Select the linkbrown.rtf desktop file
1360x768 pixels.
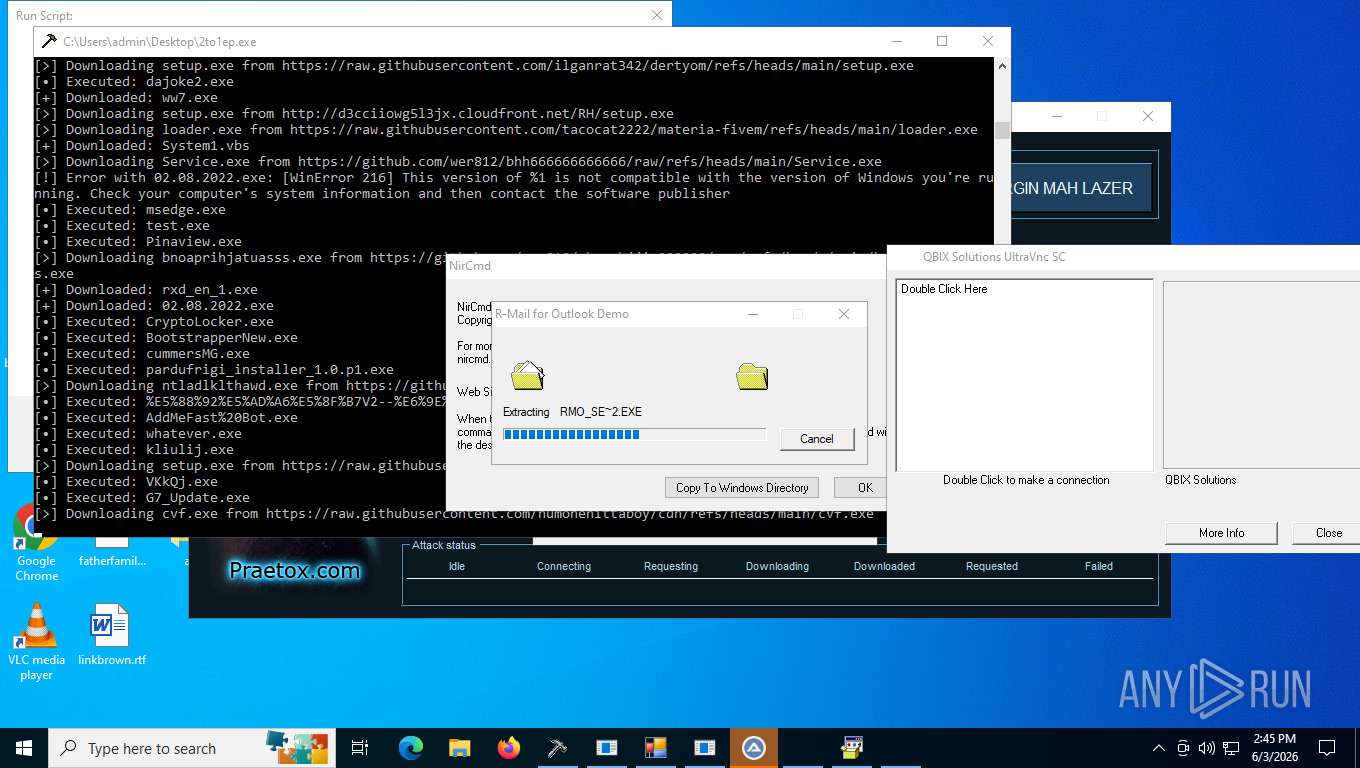(112, 635)
